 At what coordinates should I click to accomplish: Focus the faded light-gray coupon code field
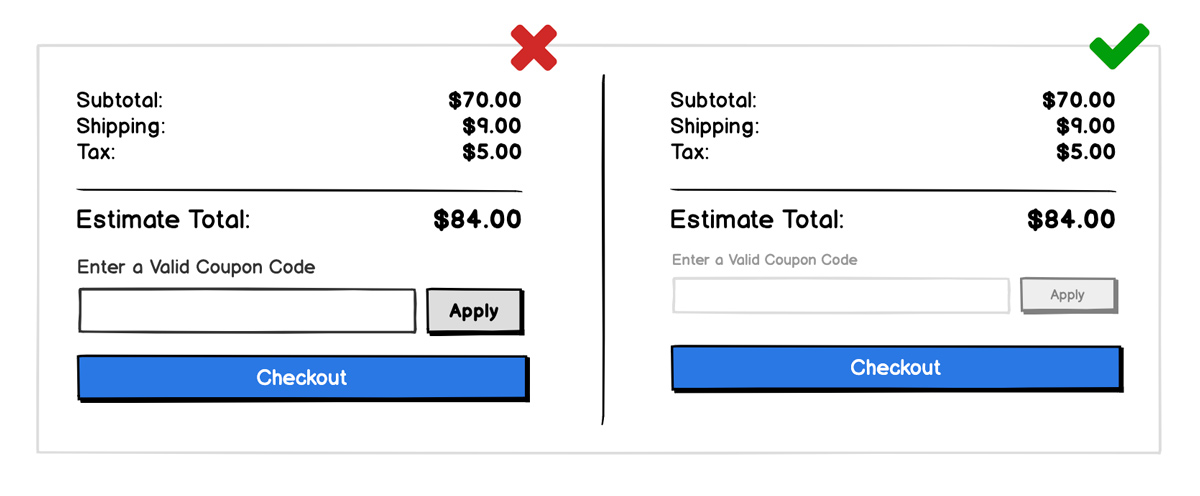[841, 296]
